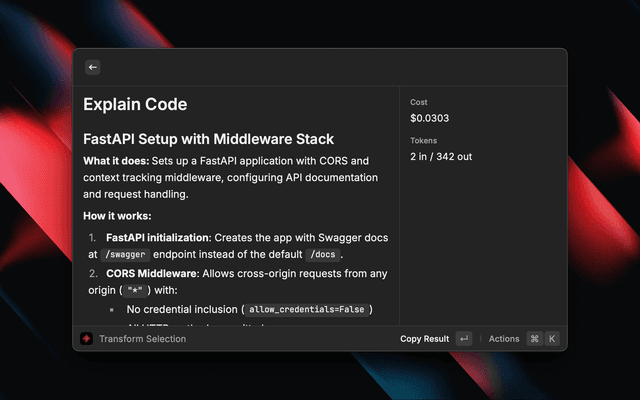The height and width of the screenshot is (400, 640).
Task: Click the /swagger inline code snippet
Action: click(x=130, y=255)
